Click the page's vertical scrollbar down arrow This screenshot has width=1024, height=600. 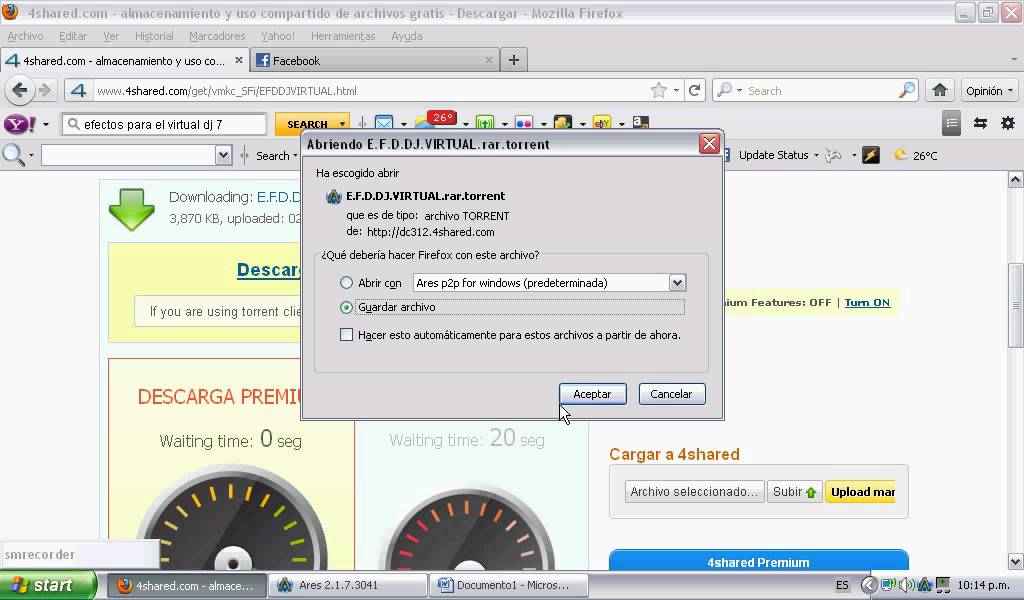[x=1015, y=561]
